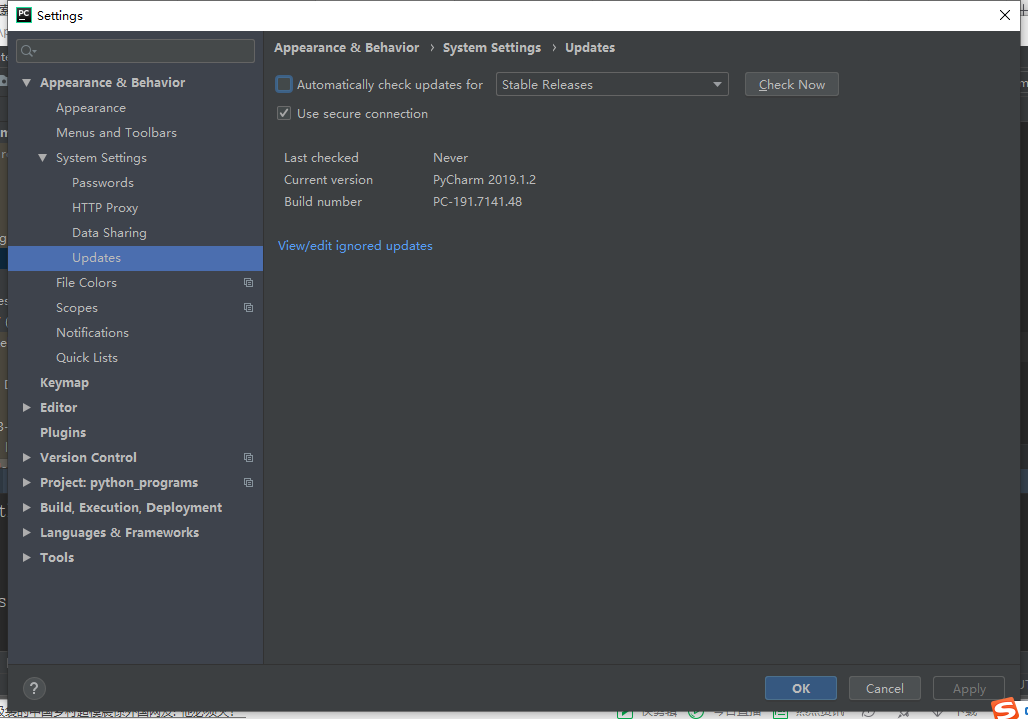
Task: Confirm settings with OK button
Action: pyautogui.click(x=801, y=688)
